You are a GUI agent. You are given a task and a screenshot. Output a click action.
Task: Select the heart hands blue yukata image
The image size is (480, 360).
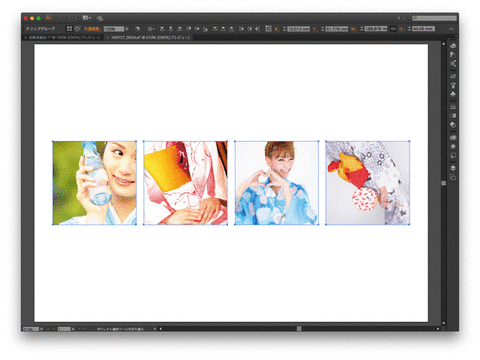(x=276, y=183)
